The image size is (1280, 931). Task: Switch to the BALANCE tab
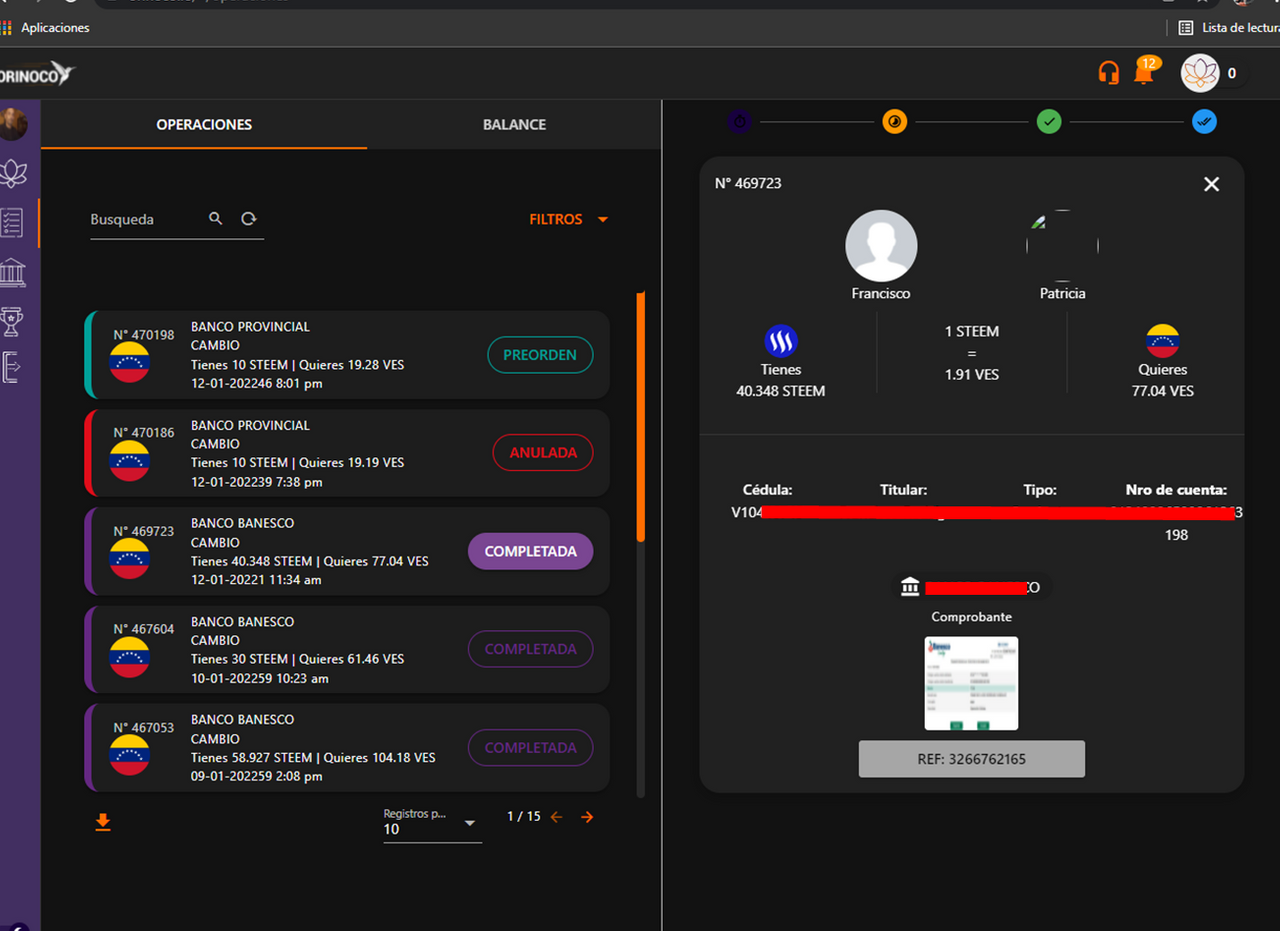514,124
